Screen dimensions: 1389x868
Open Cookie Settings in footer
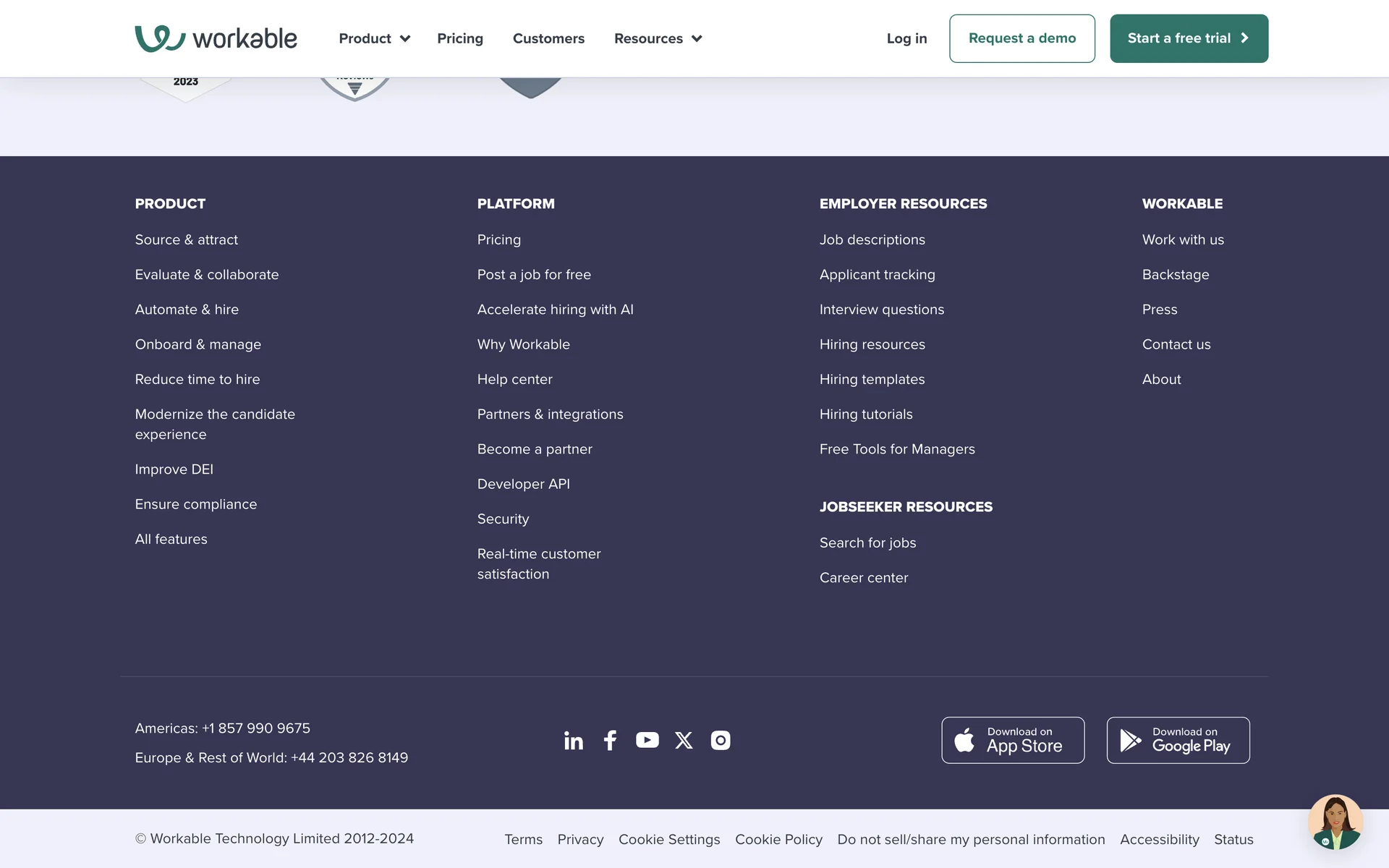[x=668, y=839]
